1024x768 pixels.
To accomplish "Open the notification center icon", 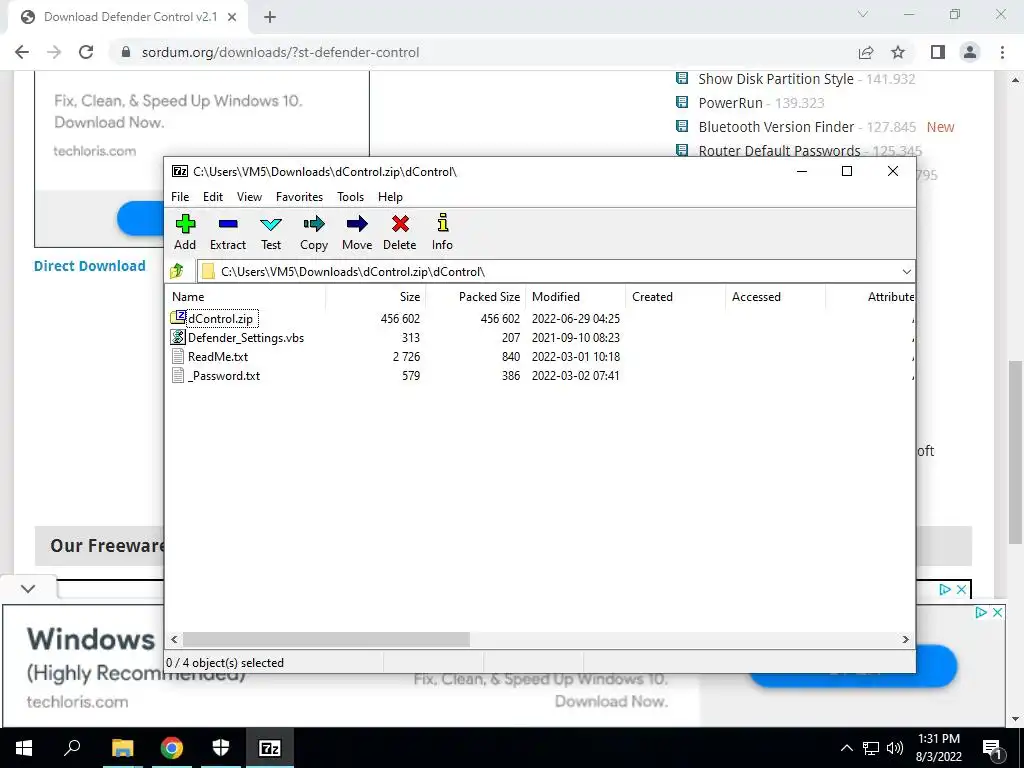I will [x=992, y=748].
